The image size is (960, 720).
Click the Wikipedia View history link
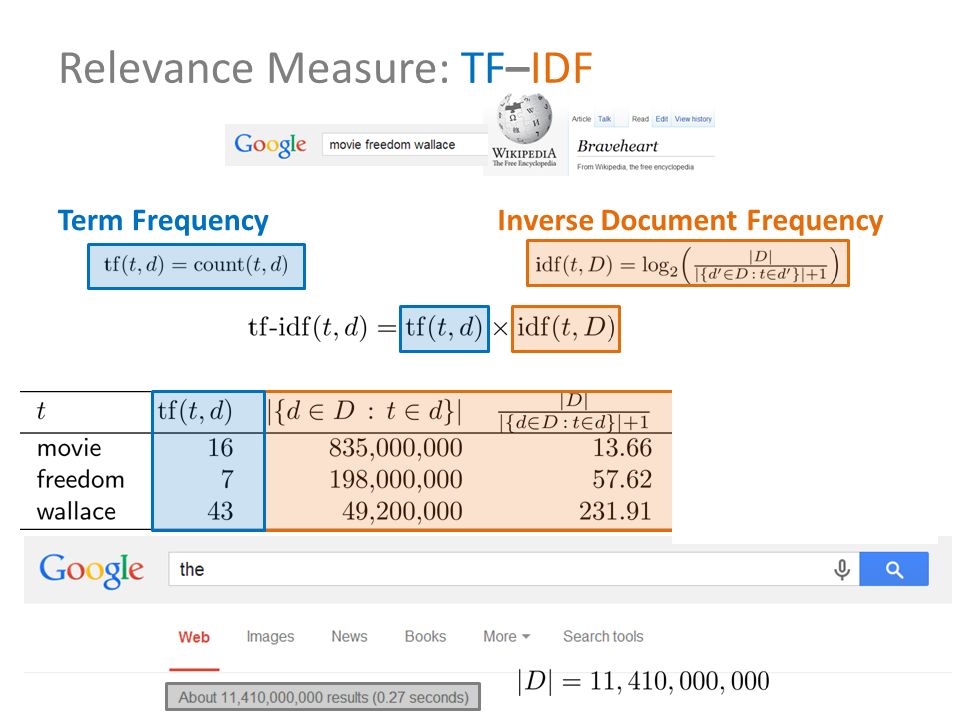click(x=693, y=119)
